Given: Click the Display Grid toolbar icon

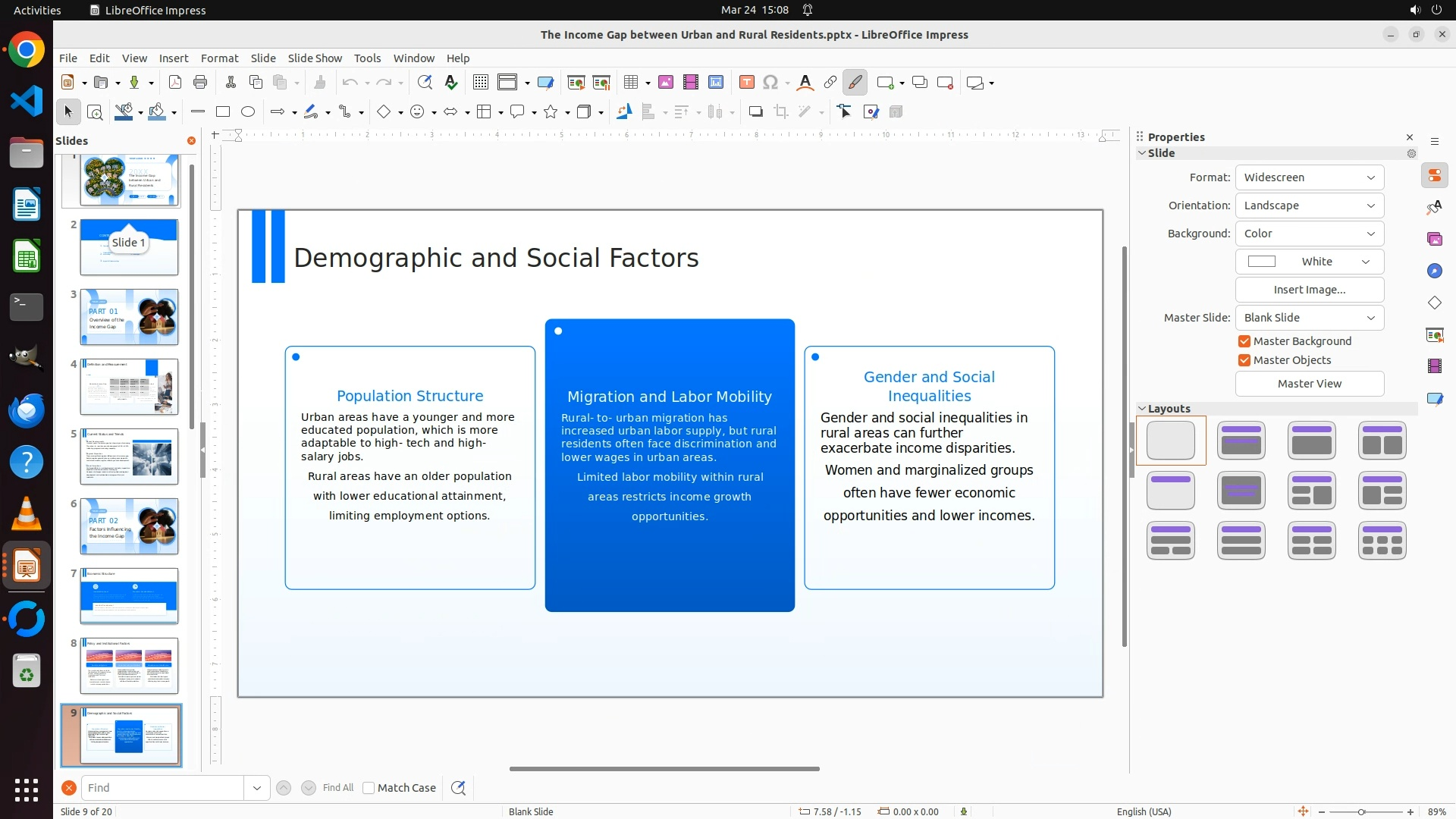Looking at the screenshot, I should click(x=480, y=83).
